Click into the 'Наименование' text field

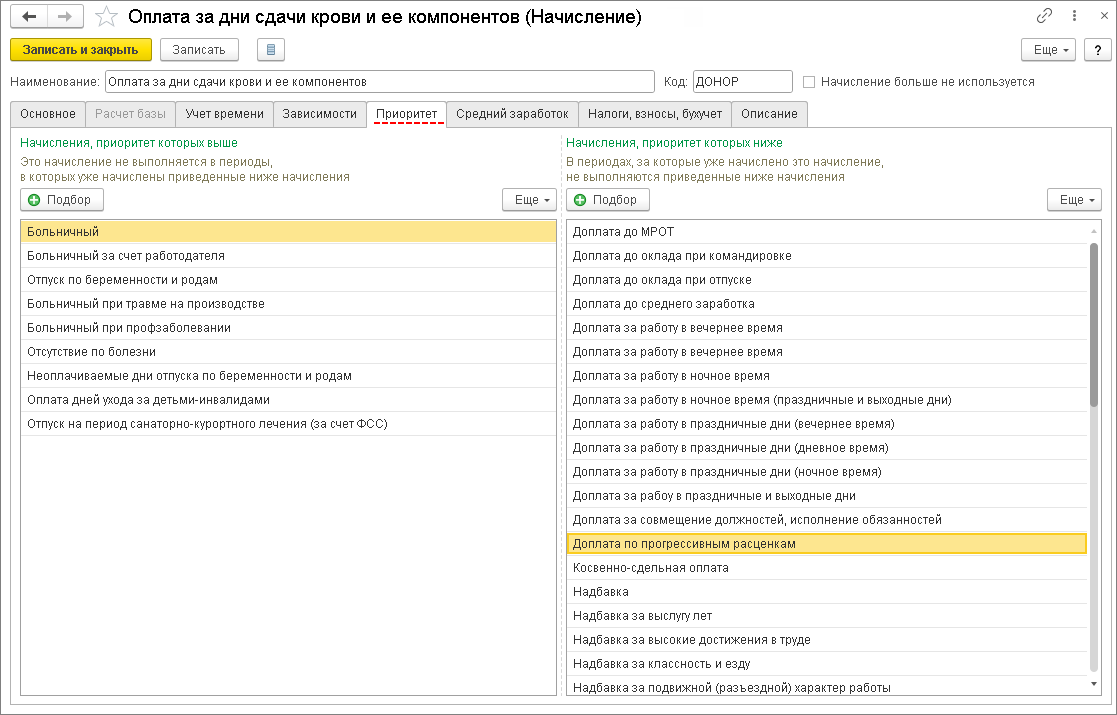pyautogui.click(x=379, y=82)
